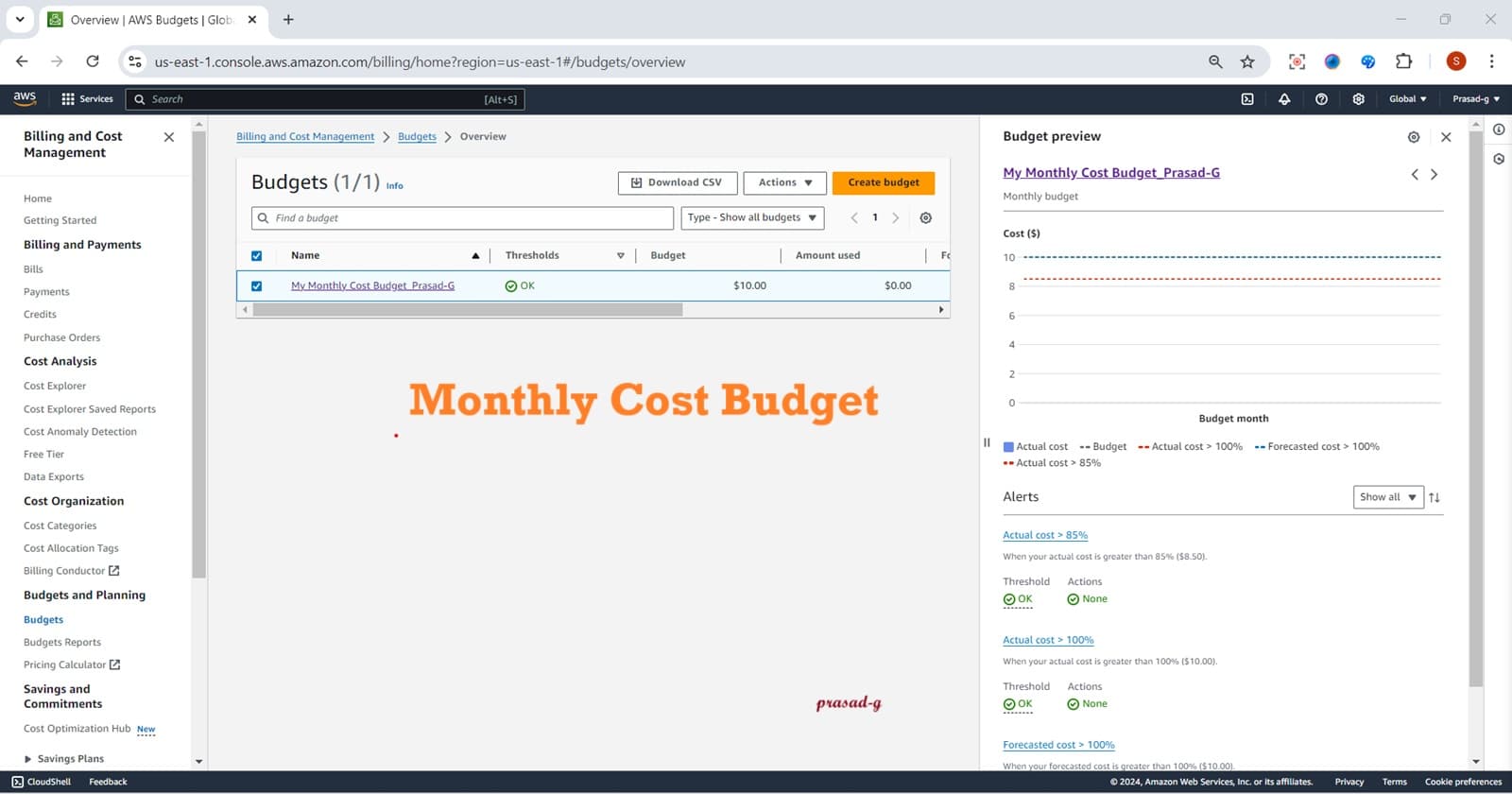The image size is (1512, 794).
Task: Open Cost Explorer in the sidebar
Action: click(x=55, y=386)
